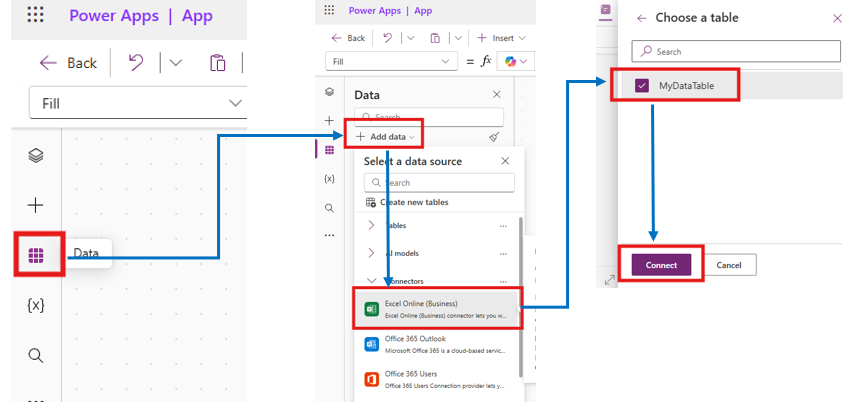Expand the Tables section
Screen dimensions: 843x402
(x=371, y=225)
